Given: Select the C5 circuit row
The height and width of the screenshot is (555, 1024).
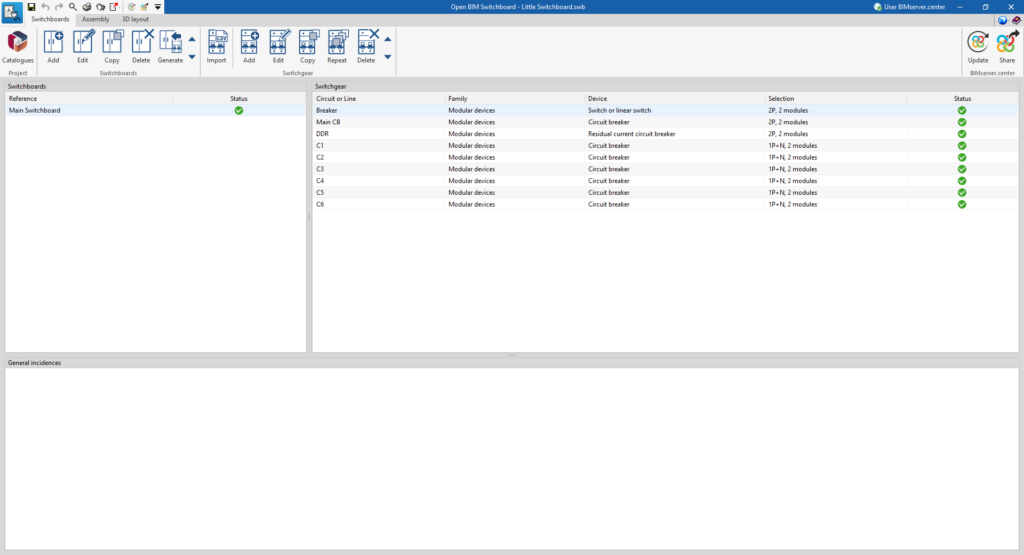Looking at the screenshot, I should pos(665,193).
